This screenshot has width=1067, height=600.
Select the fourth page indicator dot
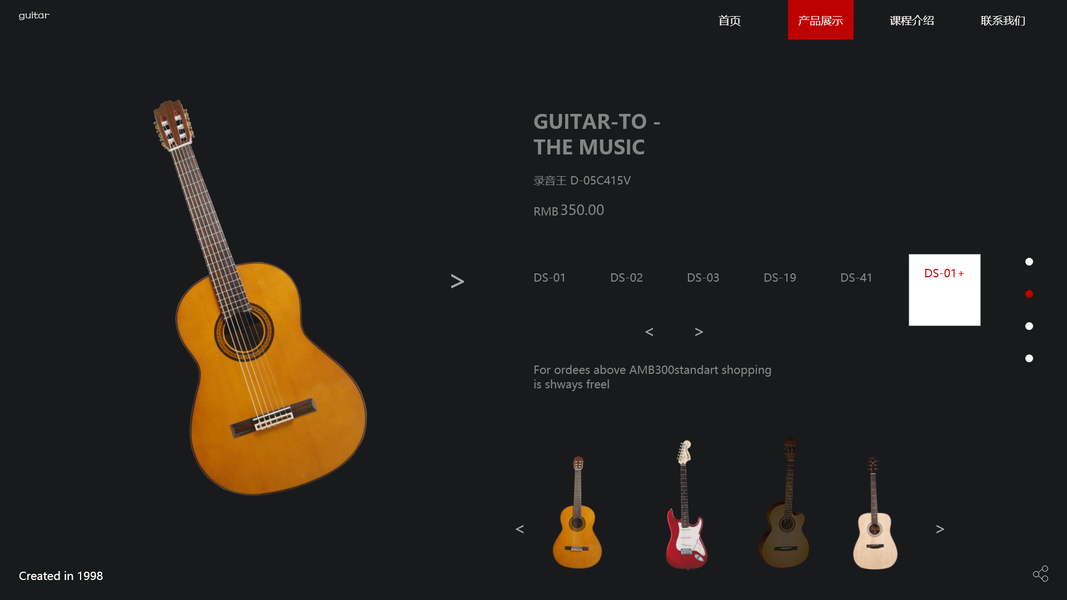(x=1029, y=359)
